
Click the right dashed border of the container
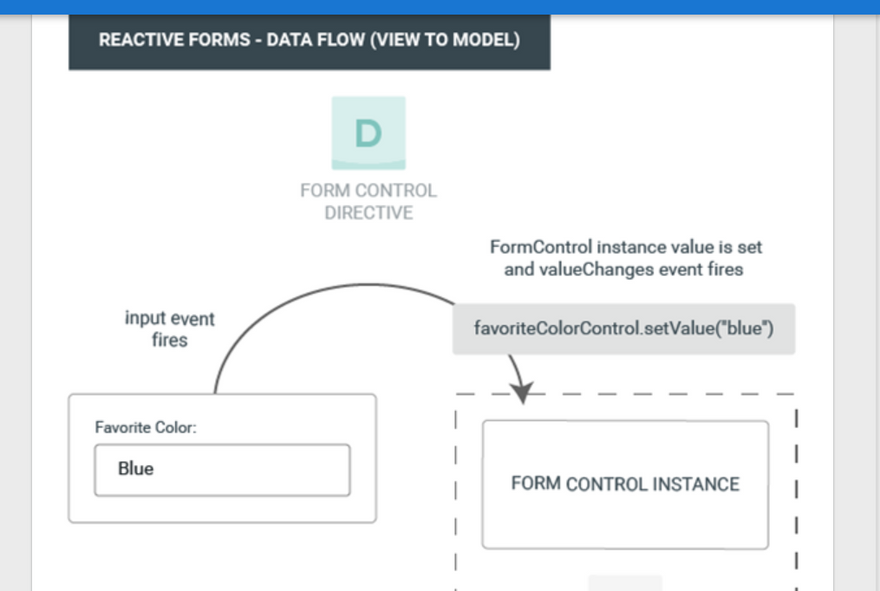click(796, 490)
